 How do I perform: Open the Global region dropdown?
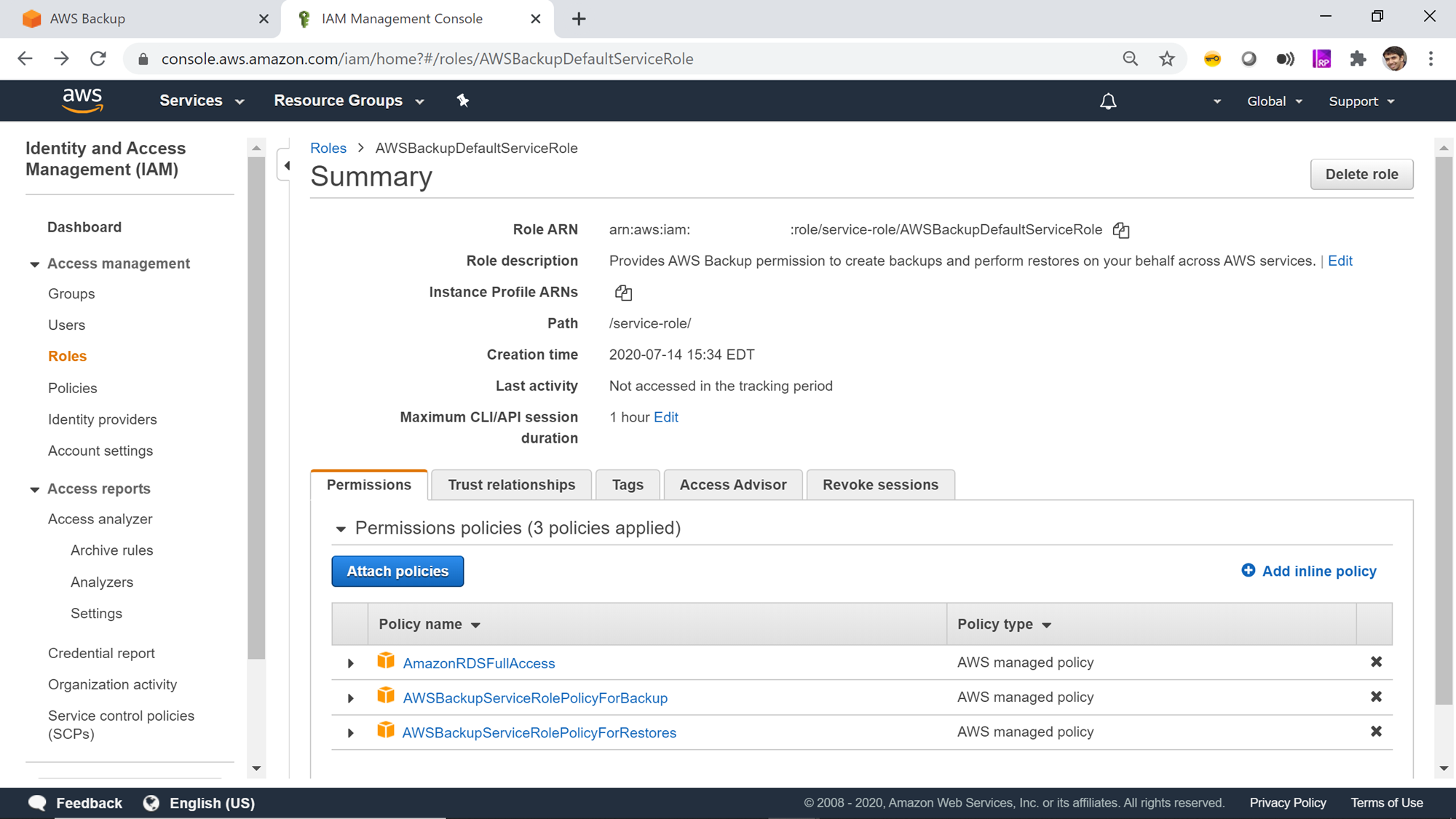pos(1274,101)
